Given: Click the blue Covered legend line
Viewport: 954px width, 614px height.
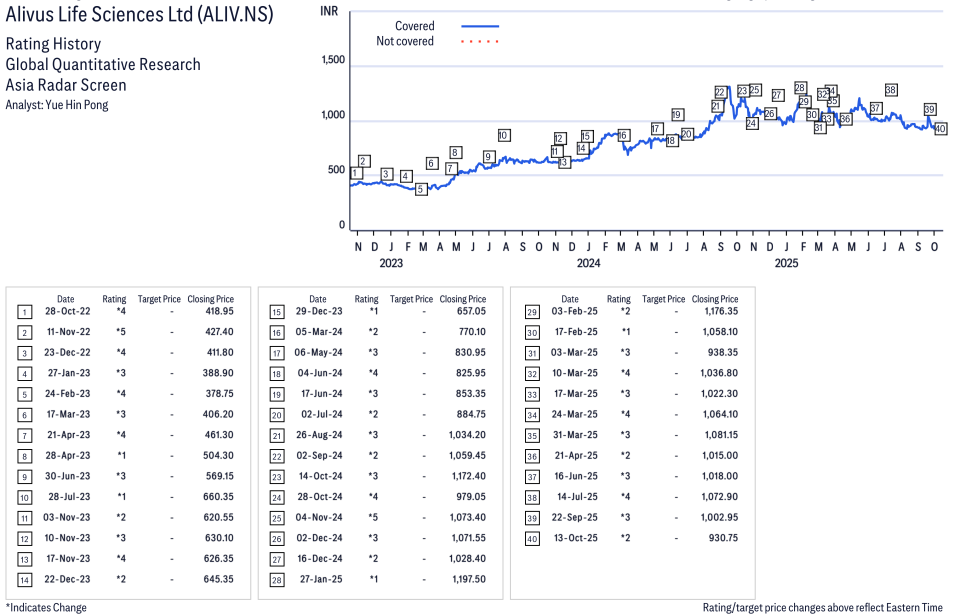Looking at the screenshot, I should pyautogui.click(x=480, y=26).
